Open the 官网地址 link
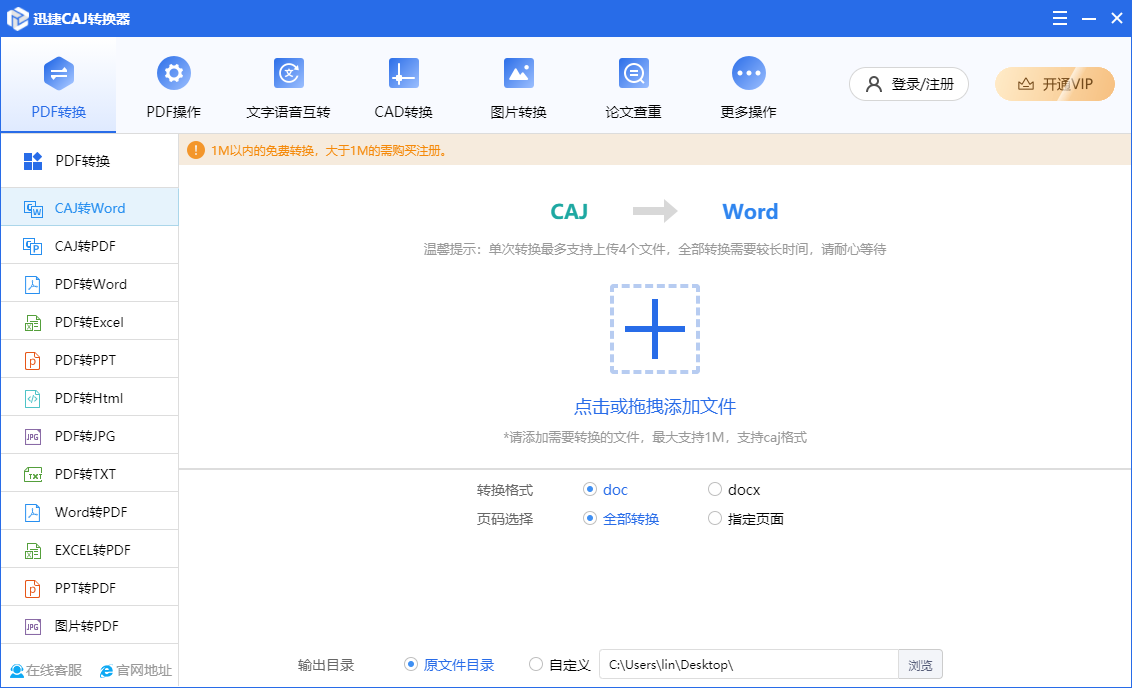Image resolution: width=1132 pixels, height=688 pixels. 135,671
